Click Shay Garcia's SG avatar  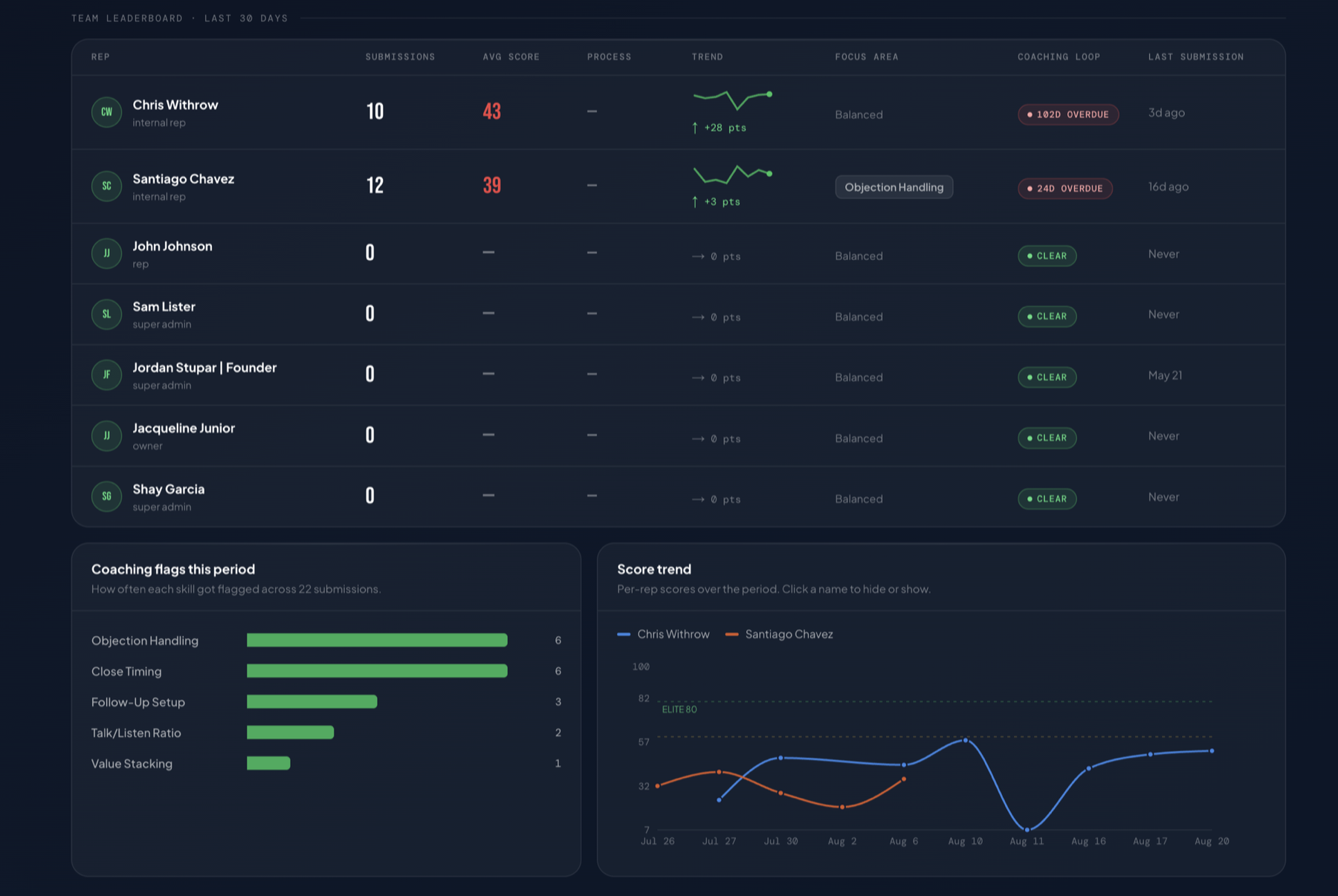tap(106, 496)
